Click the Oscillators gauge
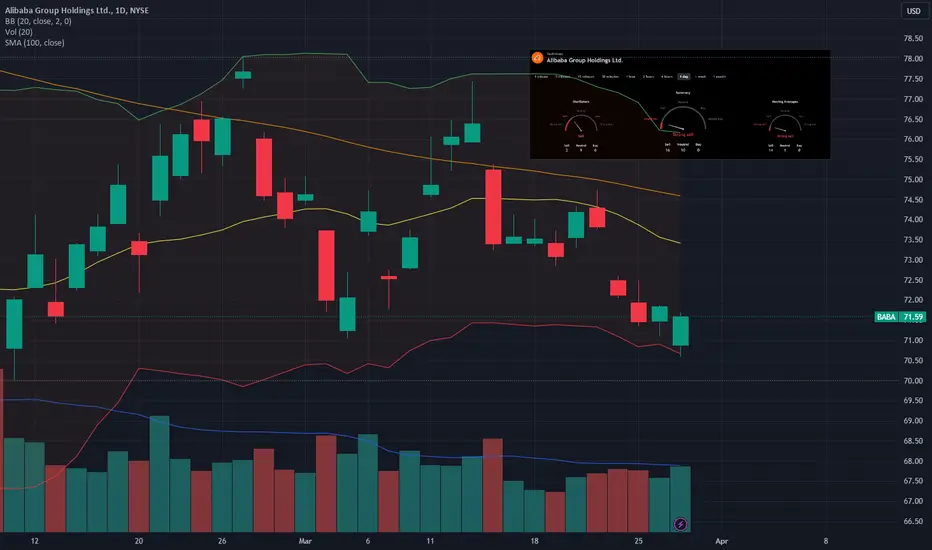Screen dimensions: 932x550 click(x=581, y=123)
